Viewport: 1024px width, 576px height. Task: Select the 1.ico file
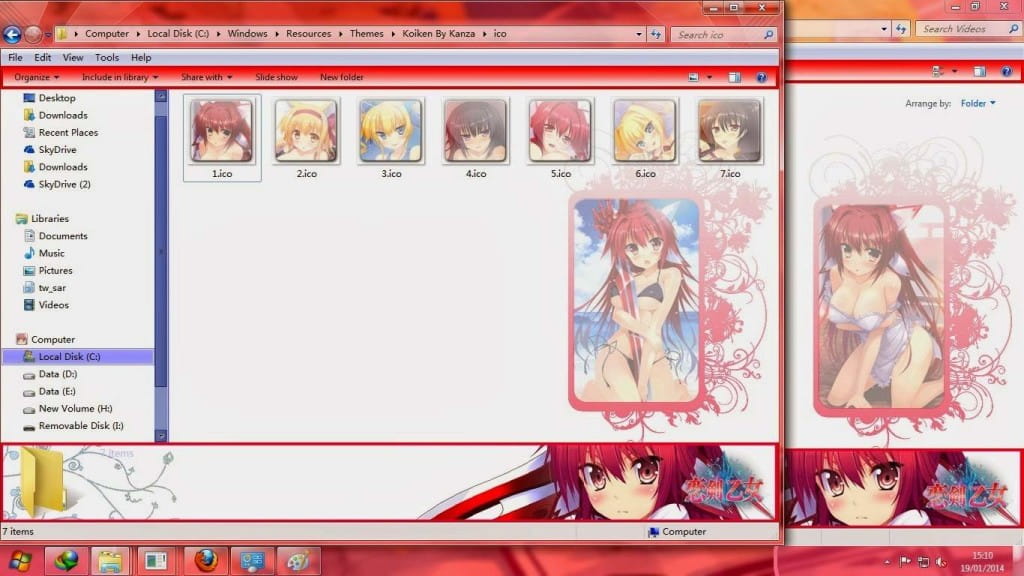222,138
